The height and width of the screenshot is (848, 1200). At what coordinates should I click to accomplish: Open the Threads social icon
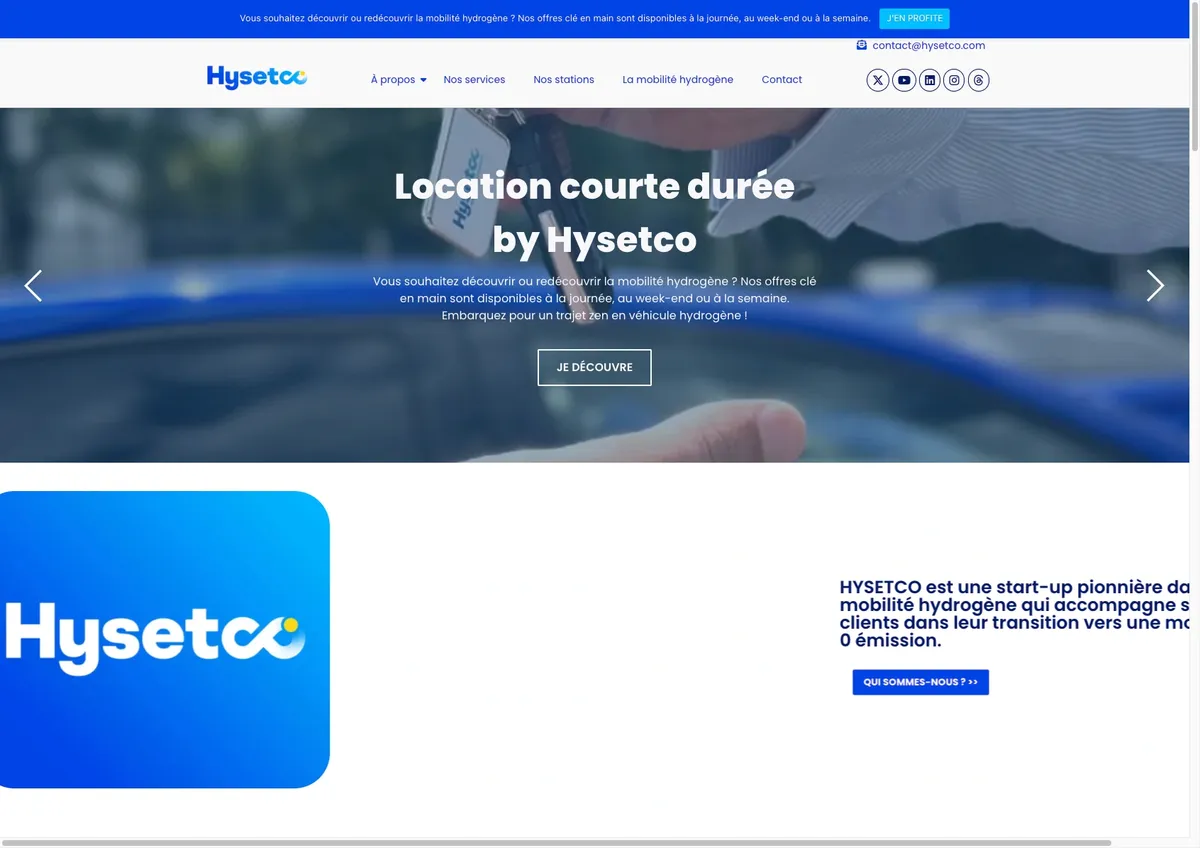pyautogui.click(x=979, y=80)
